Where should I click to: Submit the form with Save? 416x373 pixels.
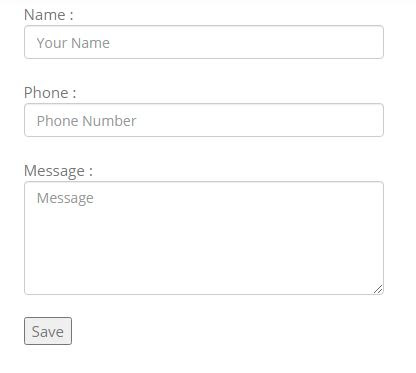(48, 331)
